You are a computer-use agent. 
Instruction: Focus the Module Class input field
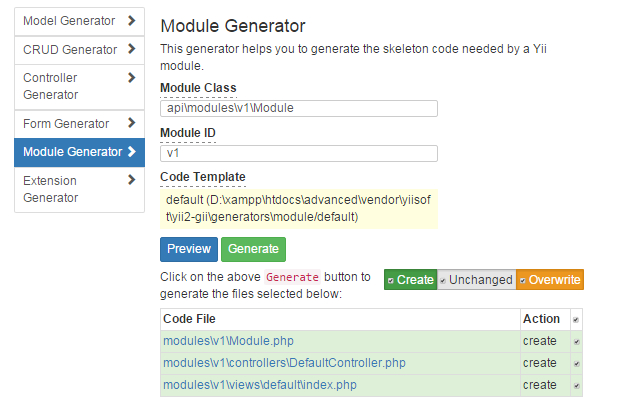299,108
